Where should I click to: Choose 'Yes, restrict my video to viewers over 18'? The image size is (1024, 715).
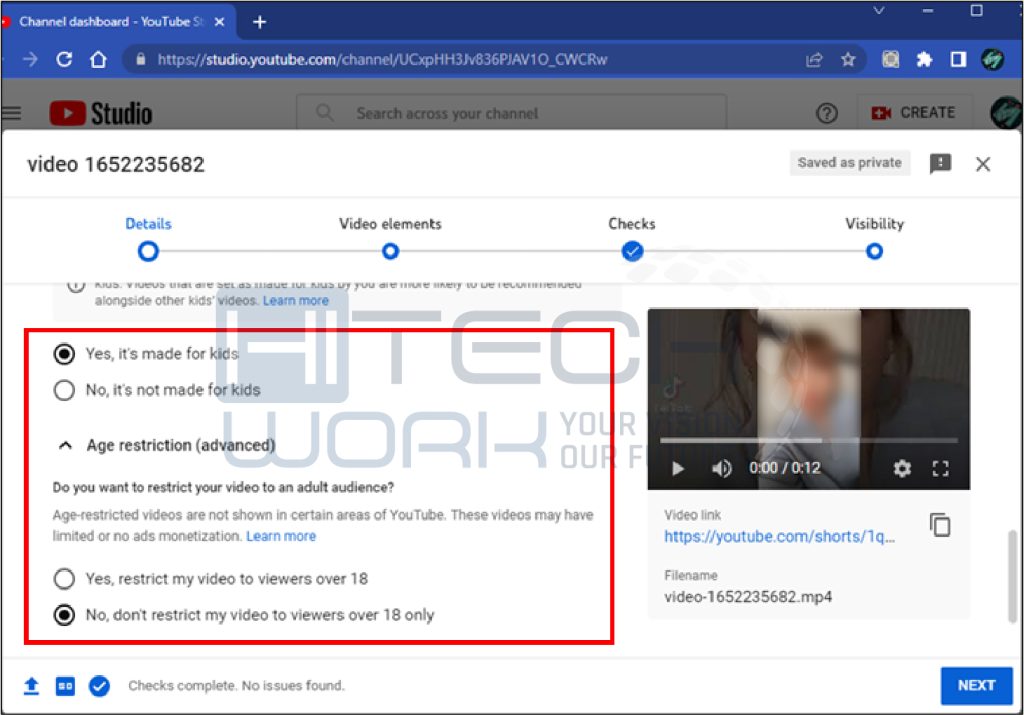click(x=64, y=579)
